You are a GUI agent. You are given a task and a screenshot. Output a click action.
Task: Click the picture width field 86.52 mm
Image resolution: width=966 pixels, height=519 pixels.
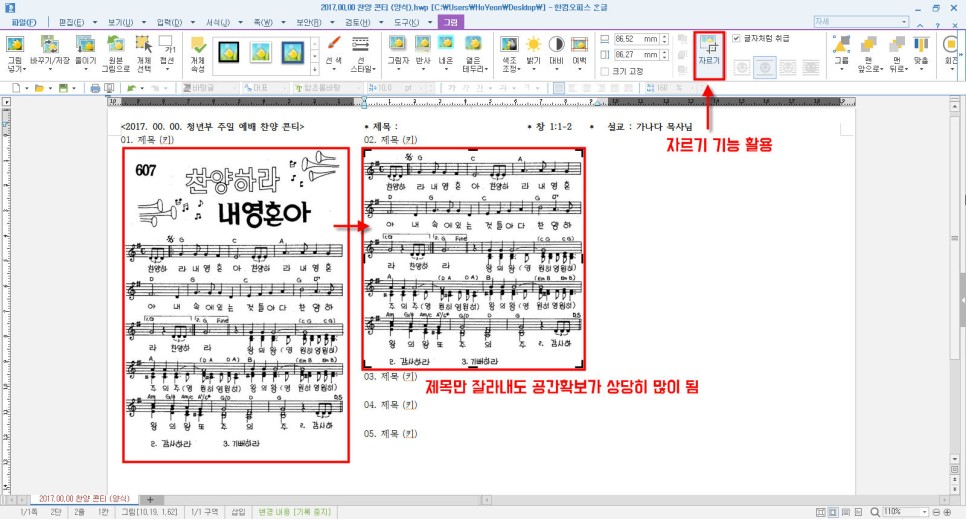tap(636, 39)
